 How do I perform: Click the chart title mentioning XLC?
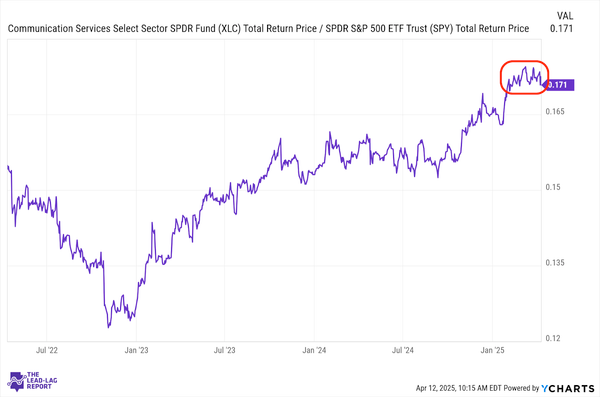pos(268,29)
